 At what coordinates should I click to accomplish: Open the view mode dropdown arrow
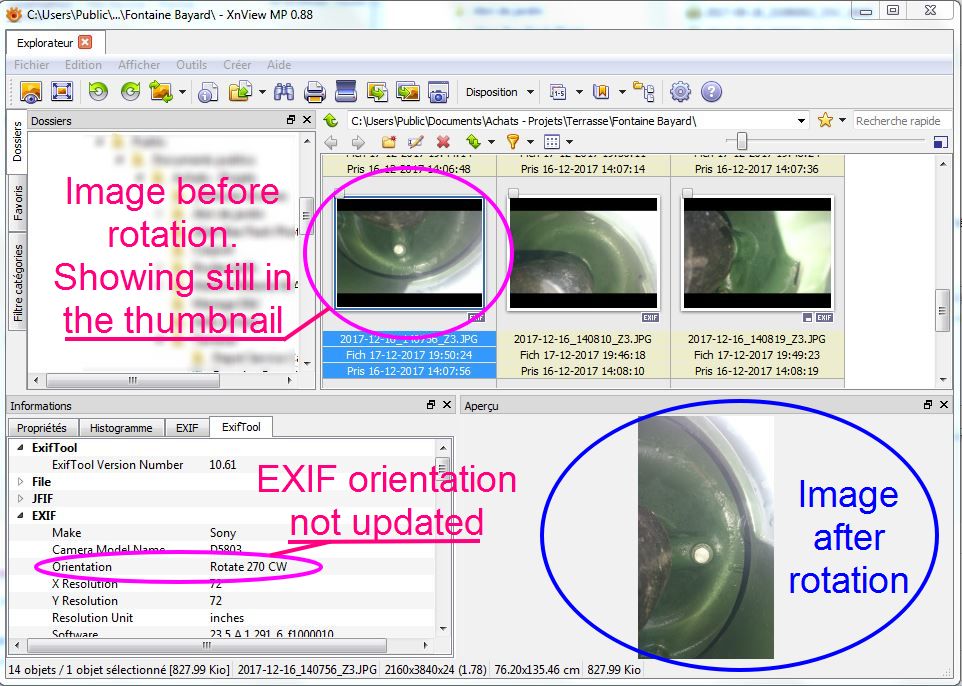[x=570, y=142]
